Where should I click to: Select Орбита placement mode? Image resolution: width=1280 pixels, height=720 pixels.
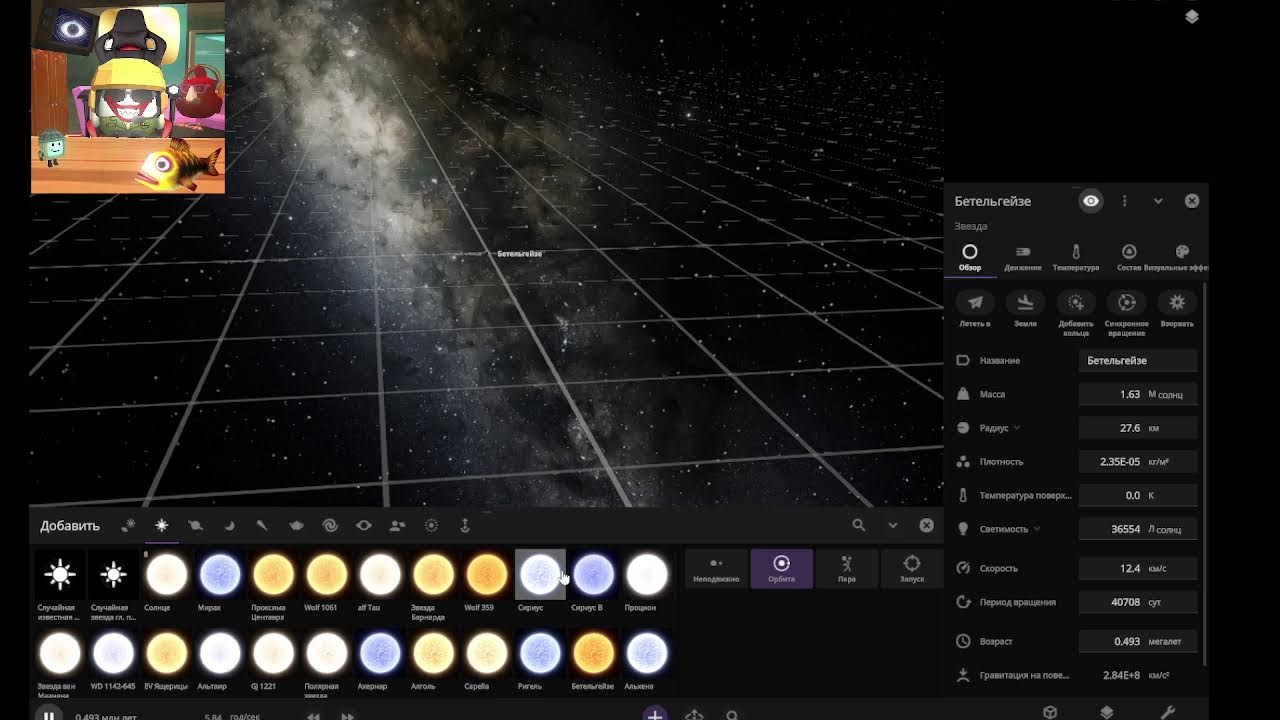point(781,569)
